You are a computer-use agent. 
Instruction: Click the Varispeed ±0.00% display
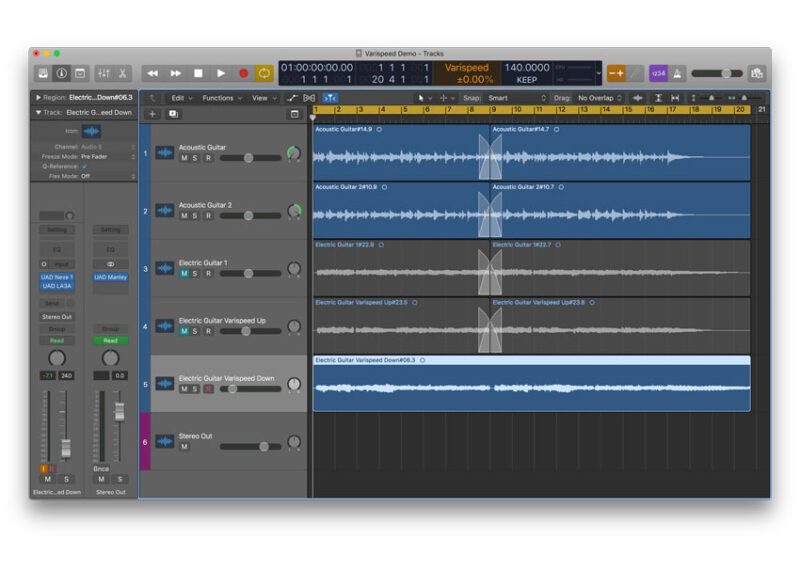click(x=467, y=73)
